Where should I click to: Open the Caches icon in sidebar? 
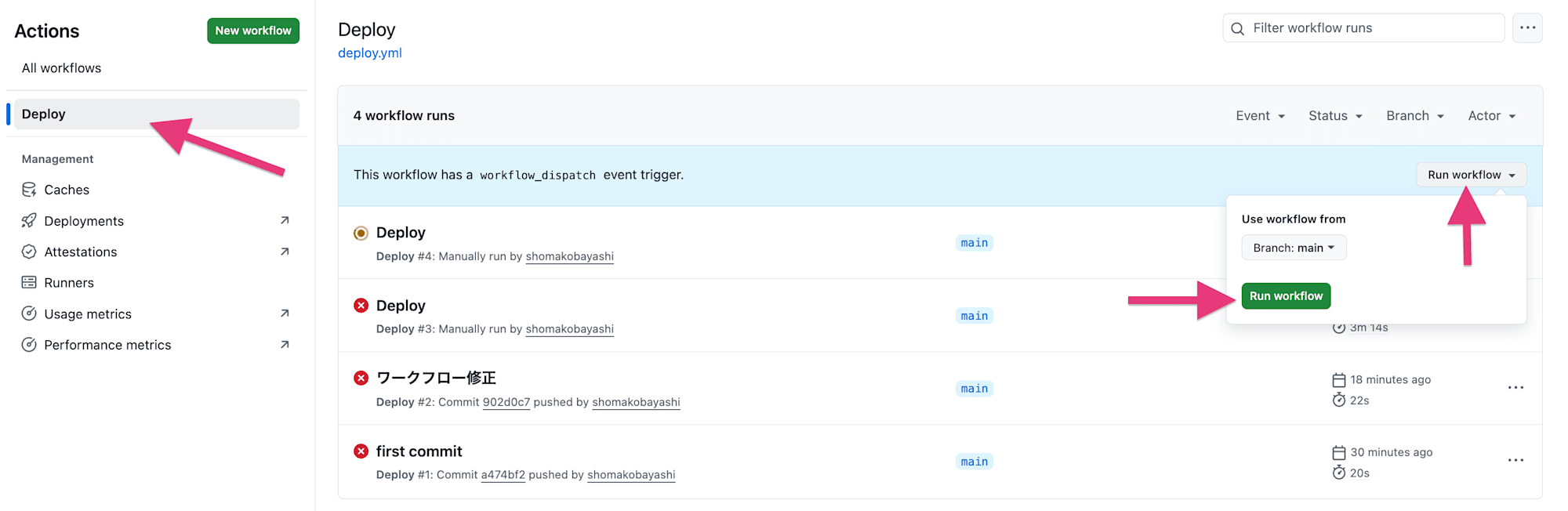[29, 190]
